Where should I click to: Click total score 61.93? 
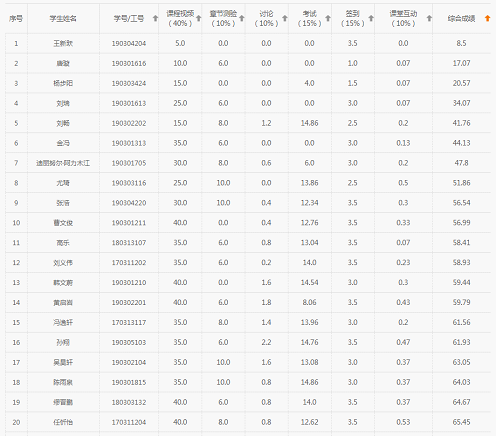pyautogui.click(x=461, y=342)
